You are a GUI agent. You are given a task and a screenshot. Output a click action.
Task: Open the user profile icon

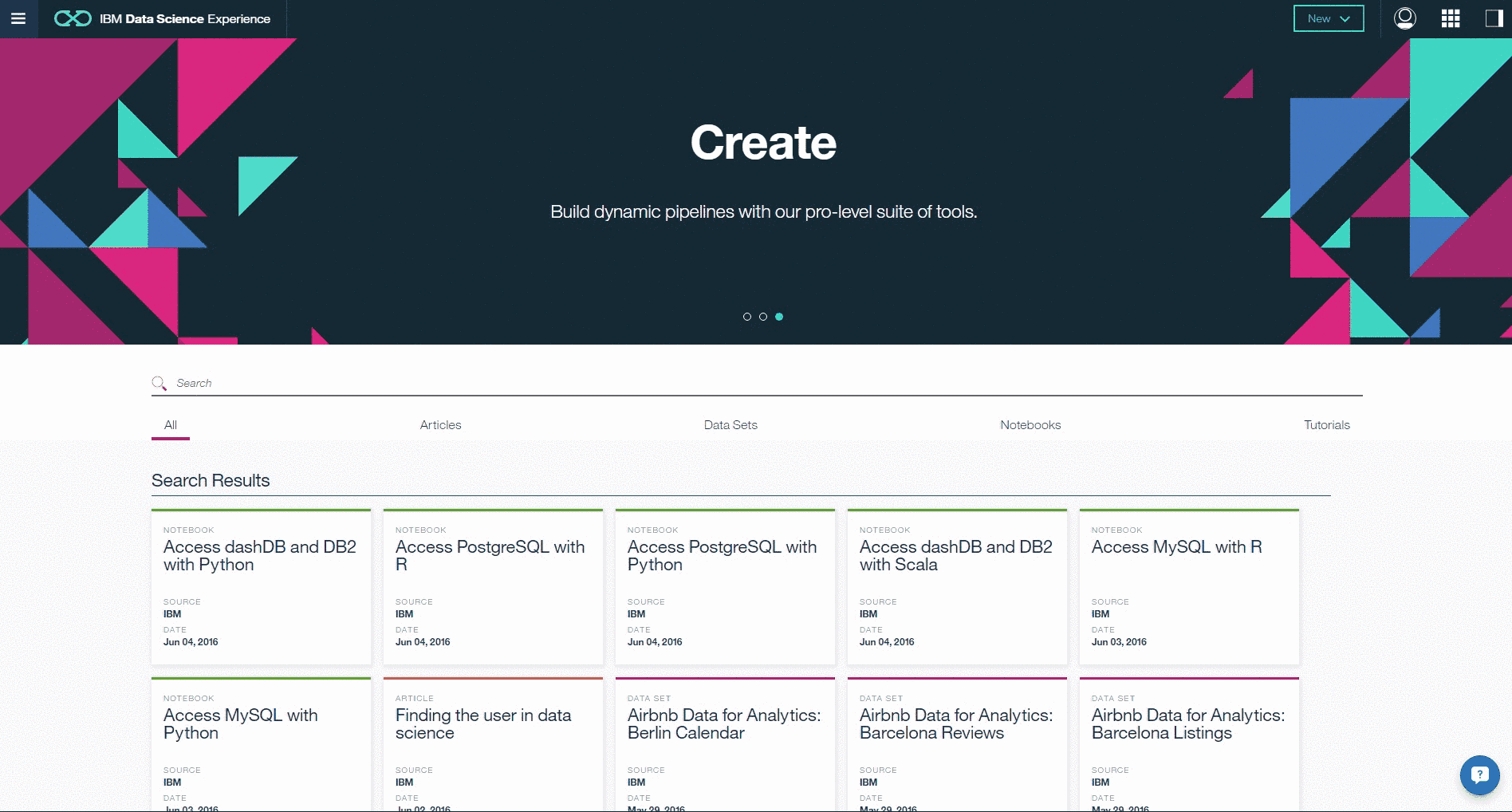coord(1405,18)
